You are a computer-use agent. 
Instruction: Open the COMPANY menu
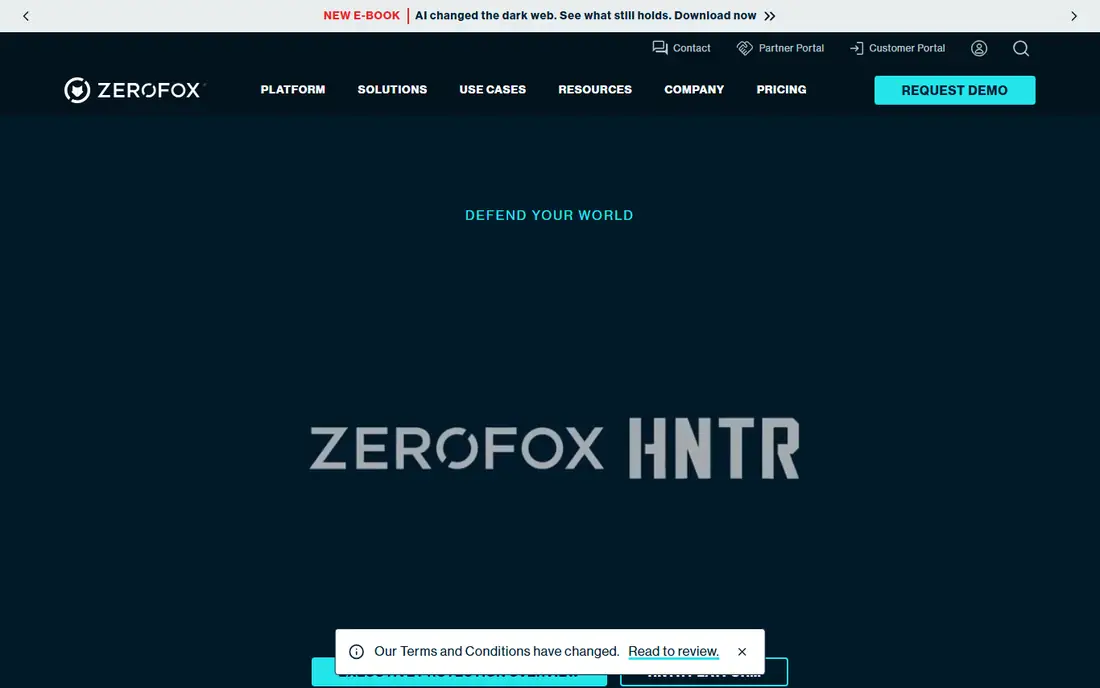click(694, 90)
